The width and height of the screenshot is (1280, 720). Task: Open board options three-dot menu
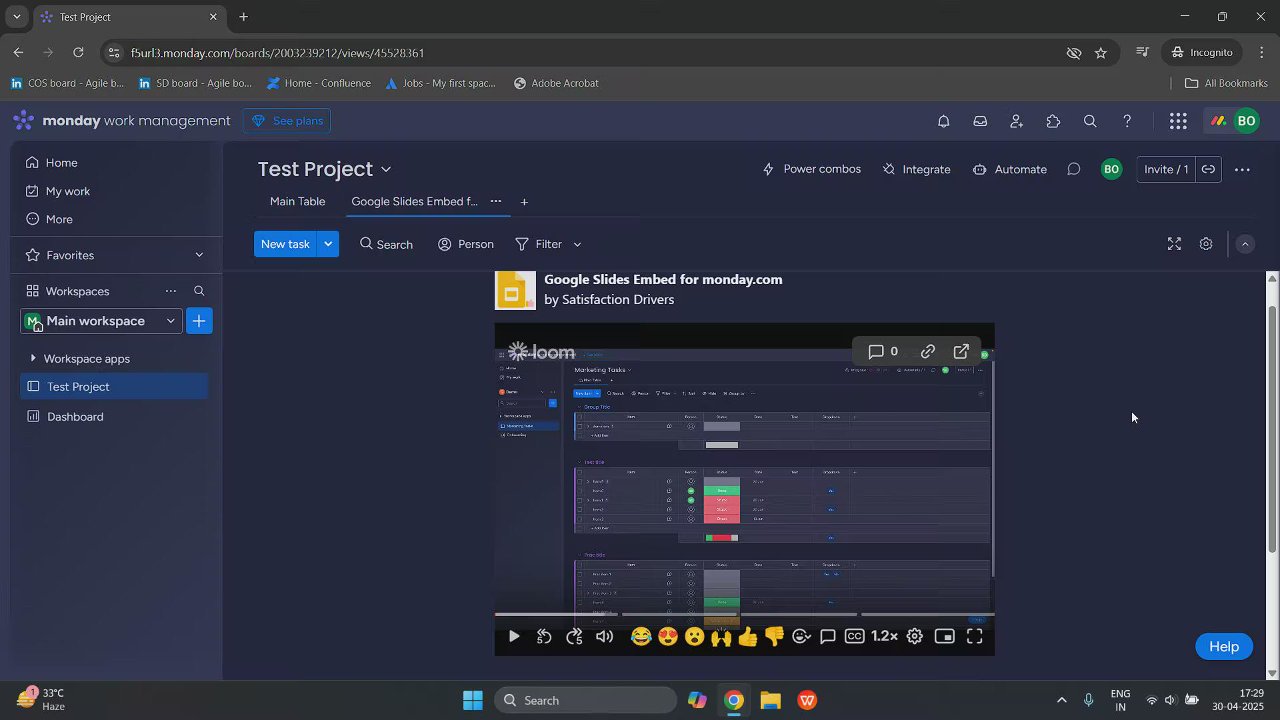pyautogui.click(x=1242, y=170)
